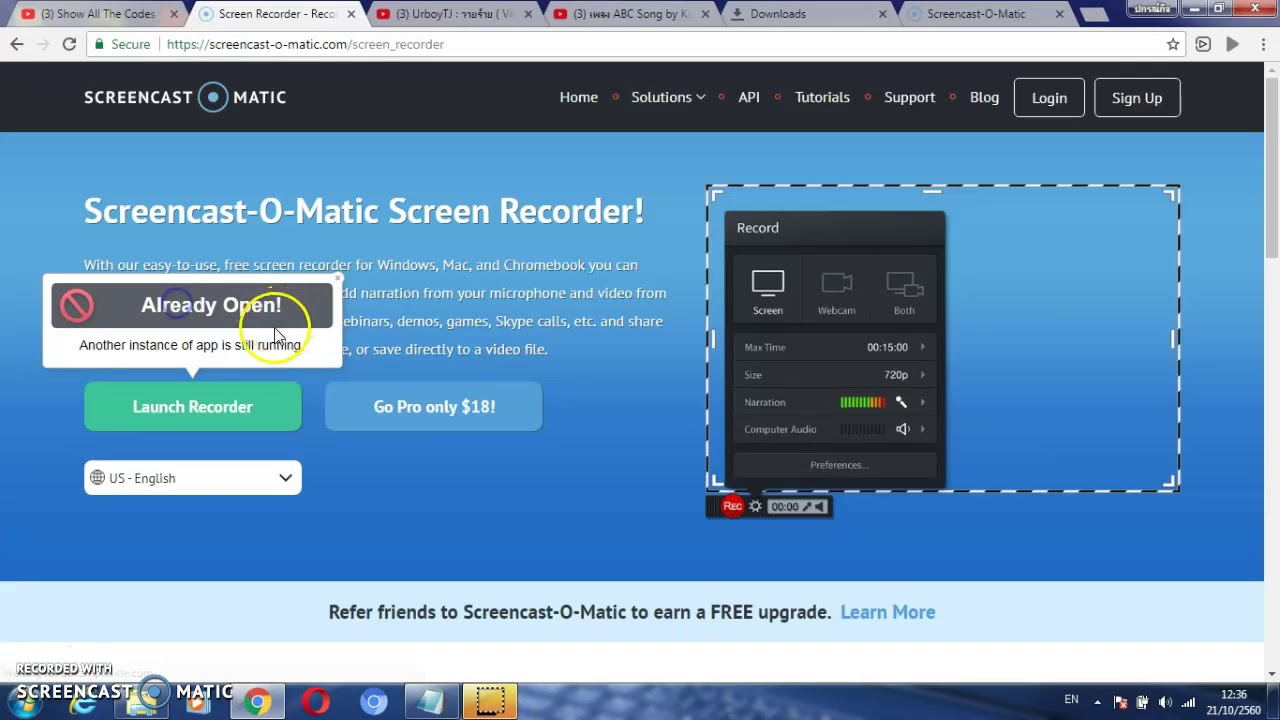Screen dimensions: 1280x720
Task: Click the Sign Up button
Action: tap(1137, 98)
